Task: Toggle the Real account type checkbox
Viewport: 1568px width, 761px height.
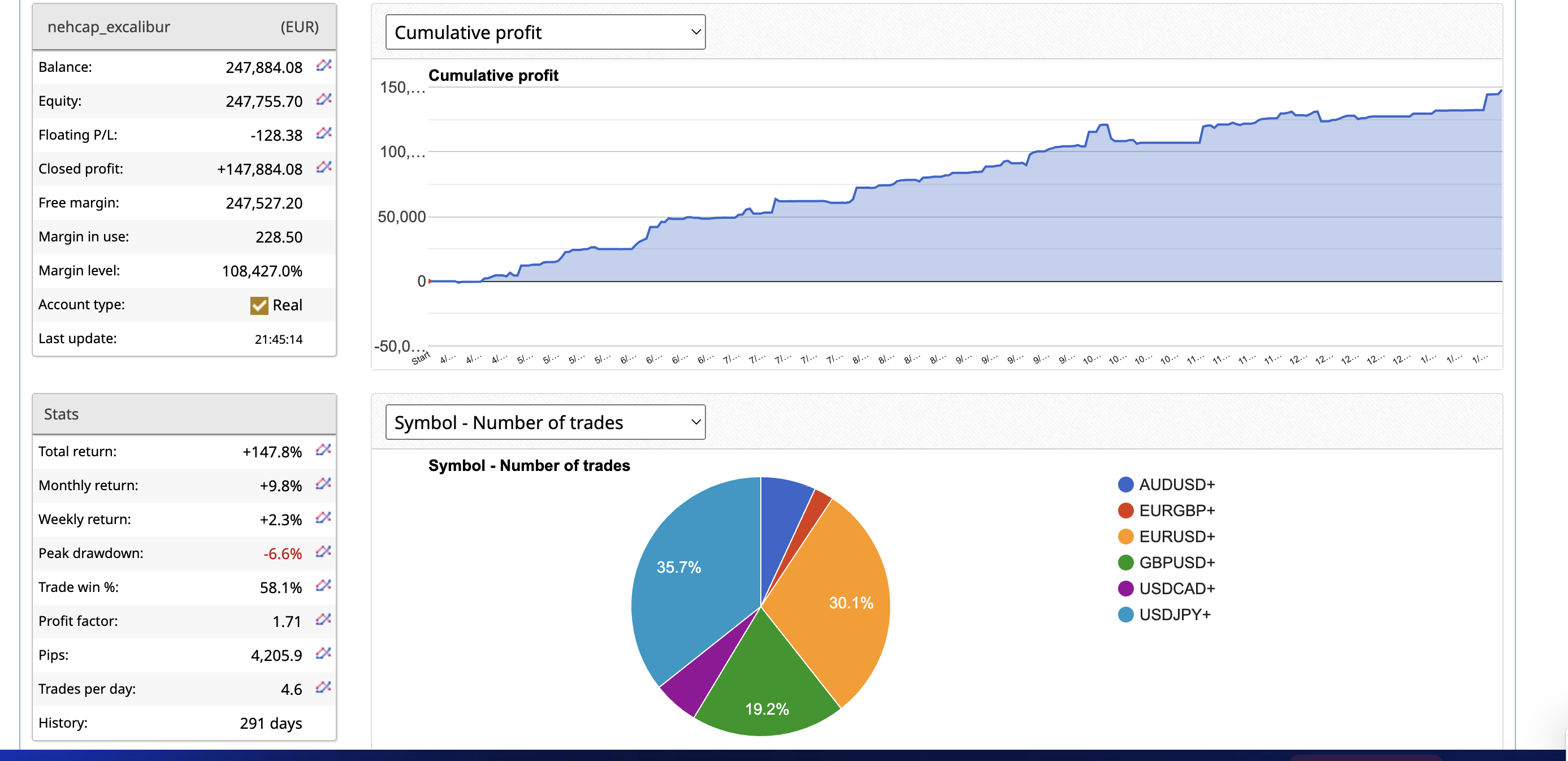Action: (259, 305)
